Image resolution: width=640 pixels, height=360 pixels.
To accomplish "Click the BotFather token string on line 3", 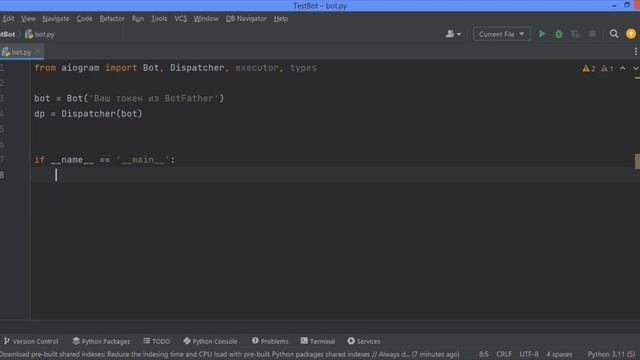I will click(154, 98).
